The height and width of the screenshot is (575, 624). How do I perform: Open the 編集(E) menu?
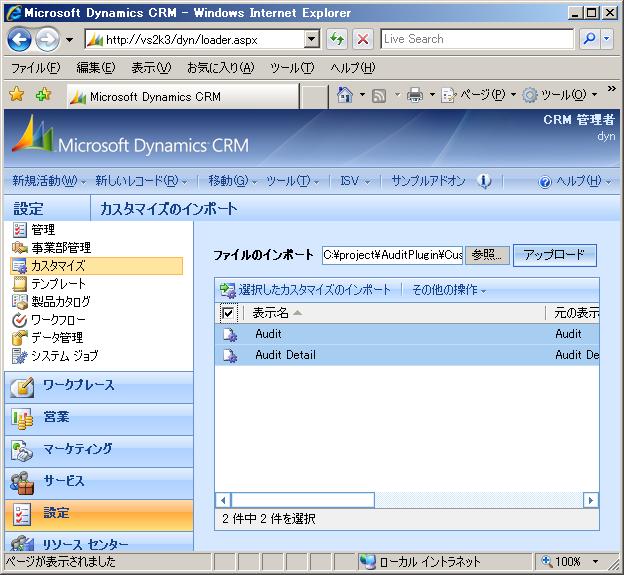(x=96, y=68)
